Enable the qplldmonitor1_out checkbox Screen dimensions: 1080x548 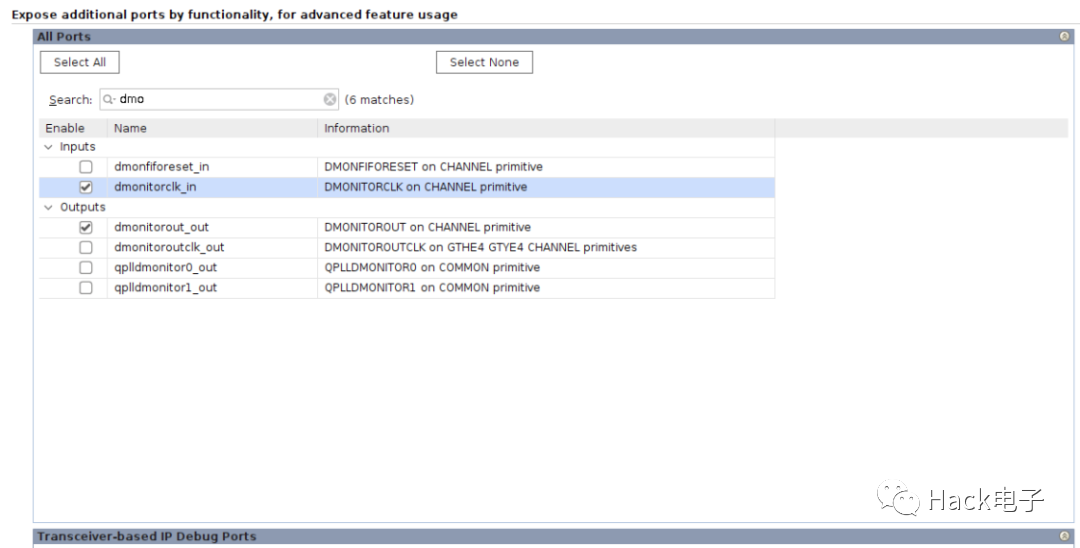(85, 287)
